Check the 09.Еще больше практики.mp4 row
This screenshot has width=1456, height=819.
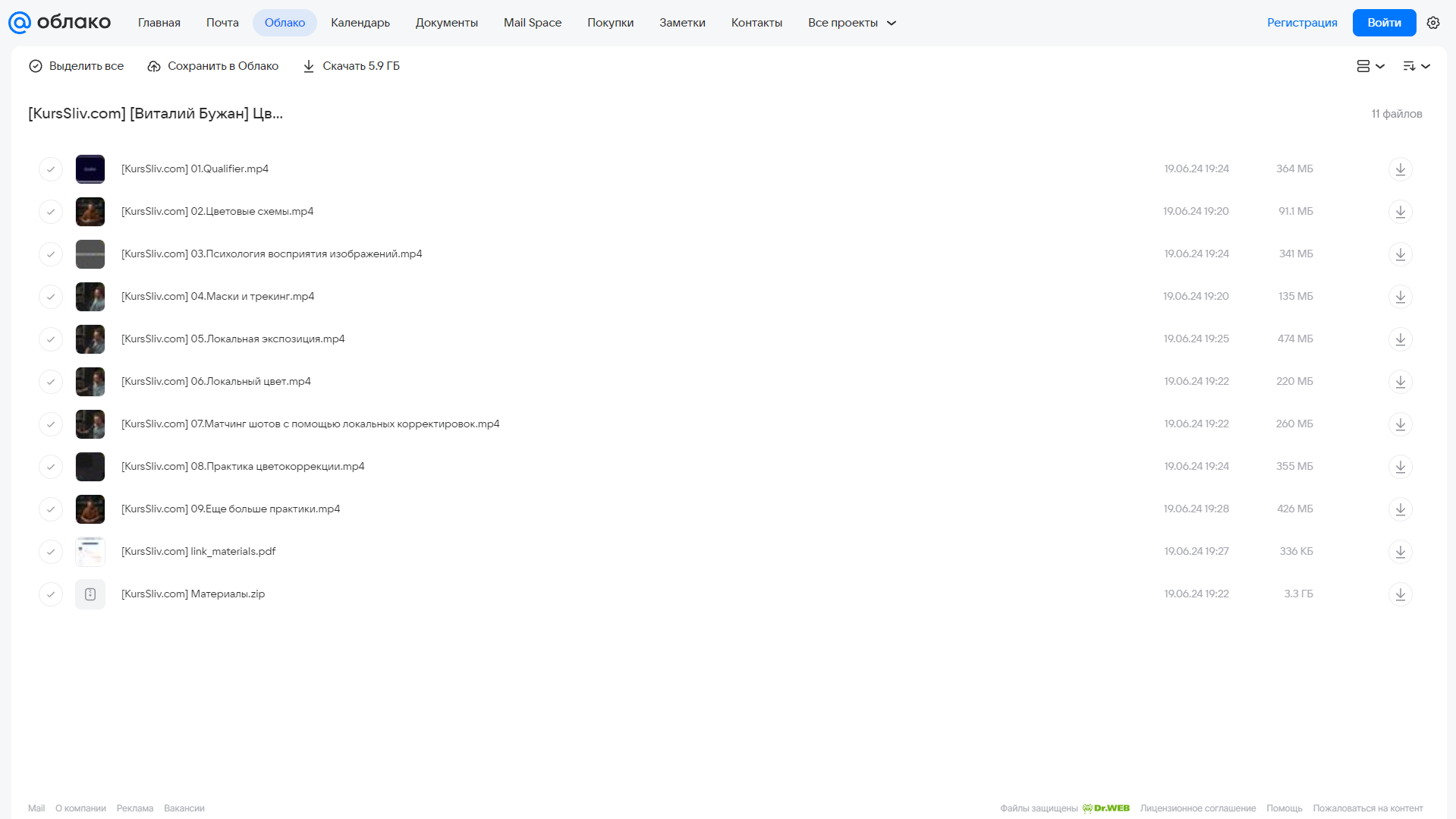pyautogui.click(x=51, y=509)
